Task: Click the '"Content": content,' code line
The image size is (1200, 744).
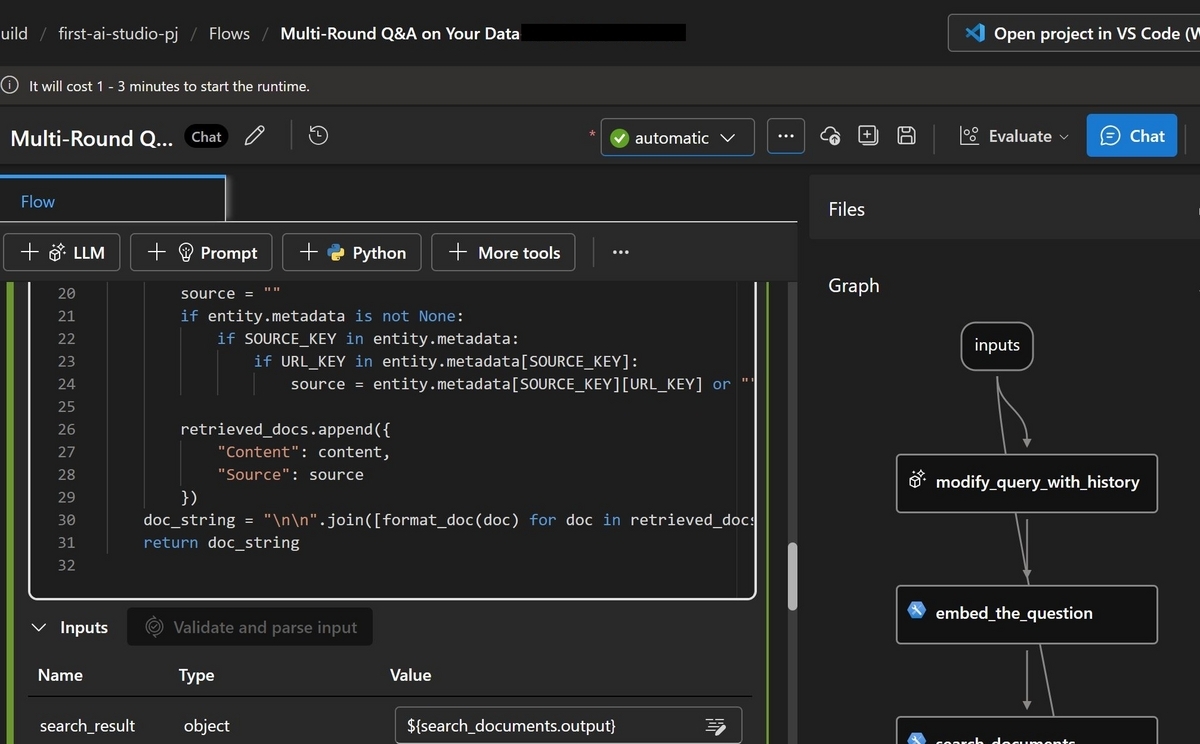Action: click(303, 452)
